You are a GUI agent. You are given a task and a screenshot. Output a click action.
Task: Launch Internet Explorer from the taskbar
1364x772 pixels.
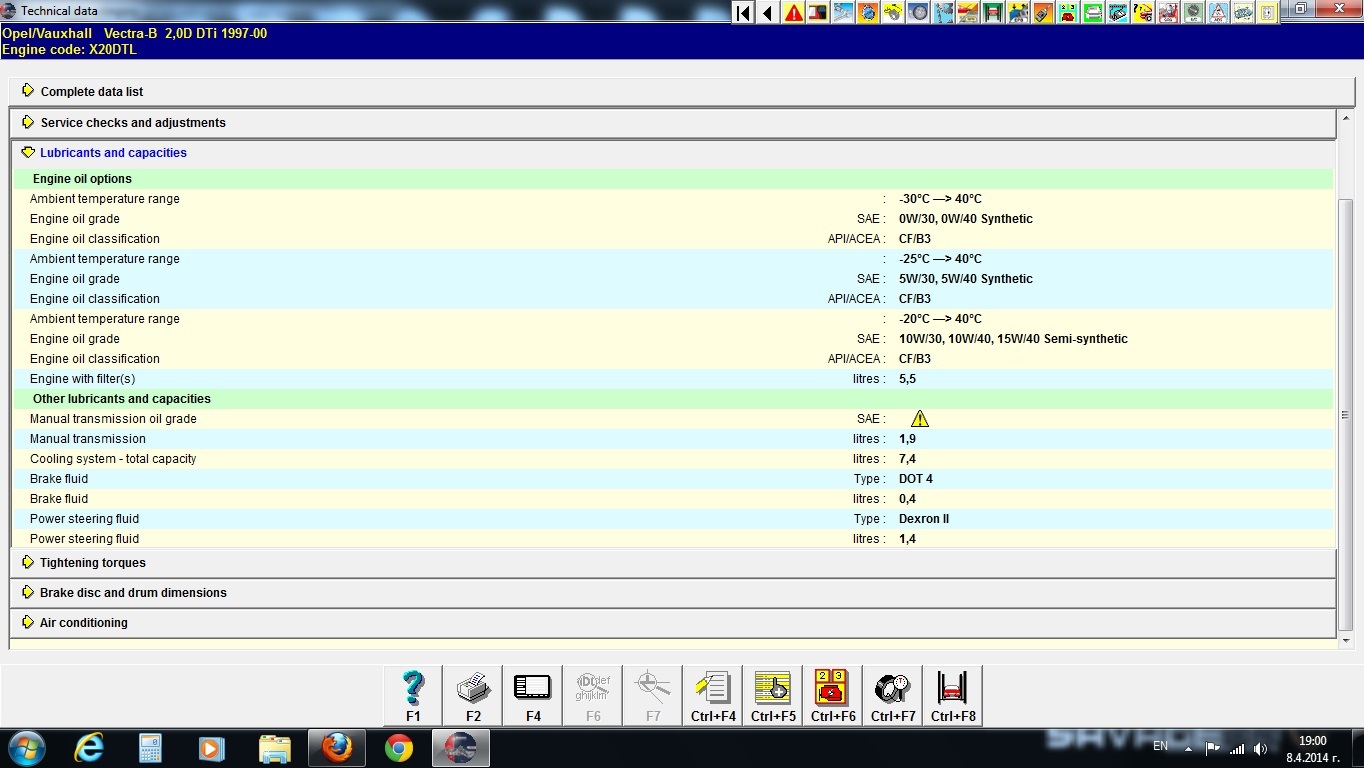pyautogui.click(x=90, y=748)
